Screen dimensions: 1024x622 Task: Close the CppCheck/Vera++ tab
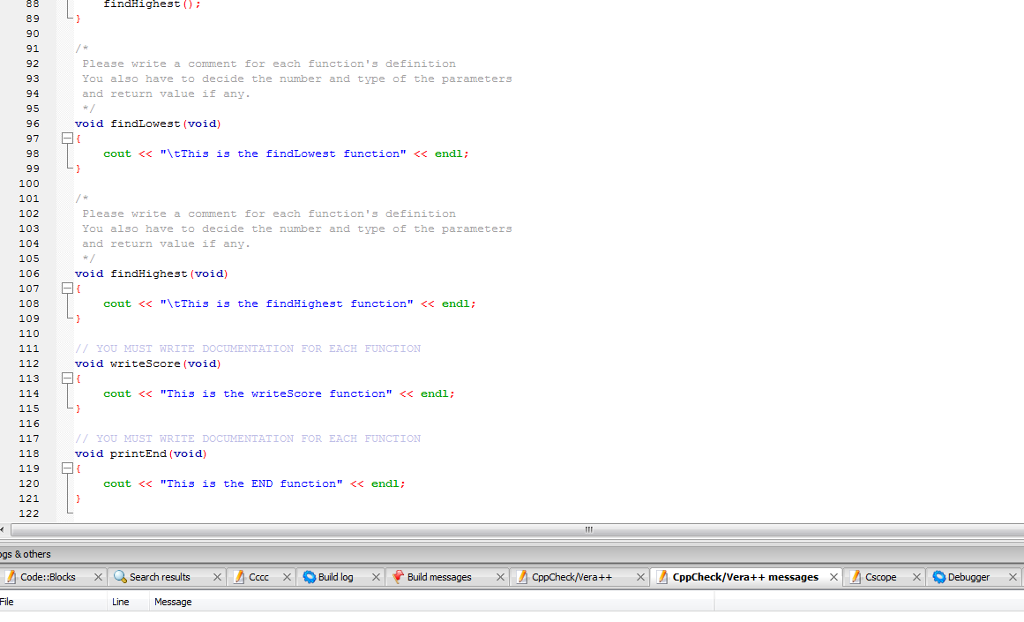click(x=641, y=577)
